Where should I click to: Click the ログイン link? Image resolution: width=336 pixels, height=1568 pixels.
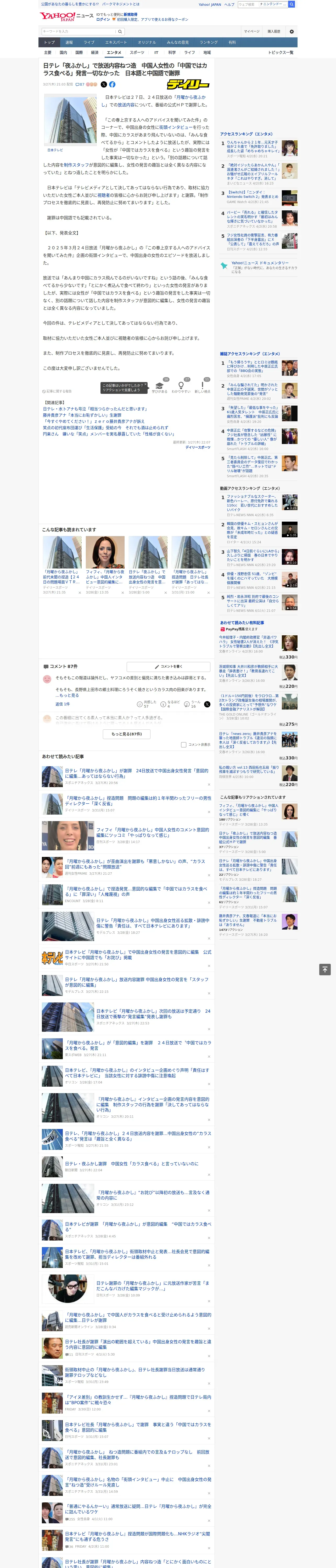point(103,20)
